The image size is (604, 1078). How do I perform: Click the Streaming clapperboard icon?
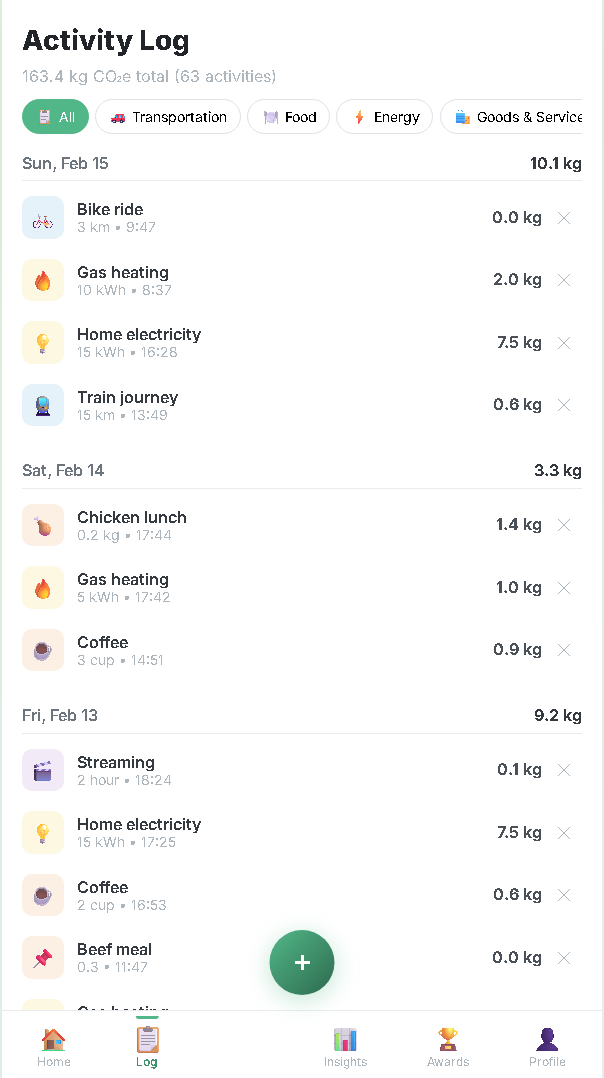pyautogui.click(x=43, y=770)
